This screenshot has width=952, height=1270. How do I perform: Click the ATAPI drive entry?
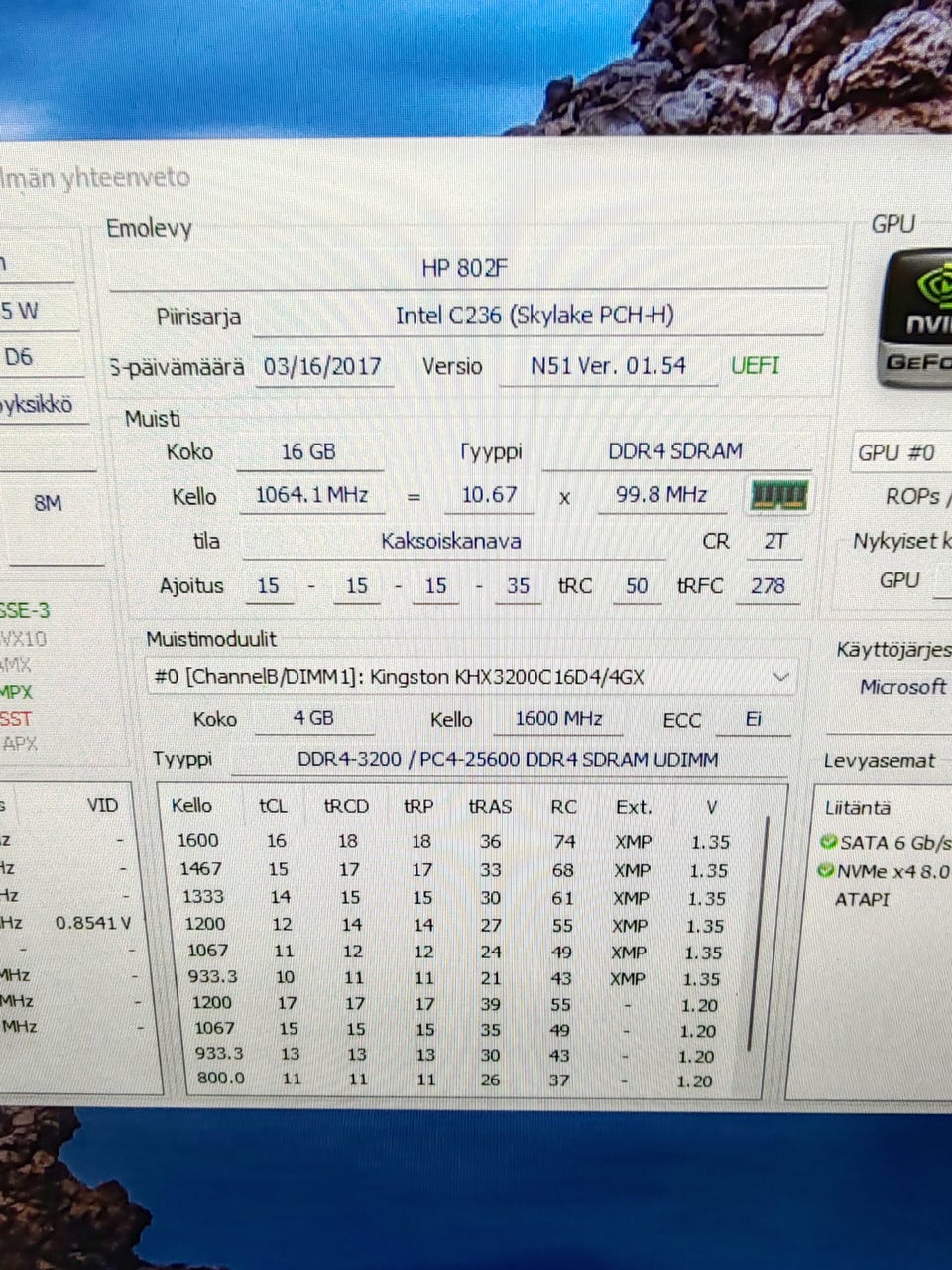point(862,899)
